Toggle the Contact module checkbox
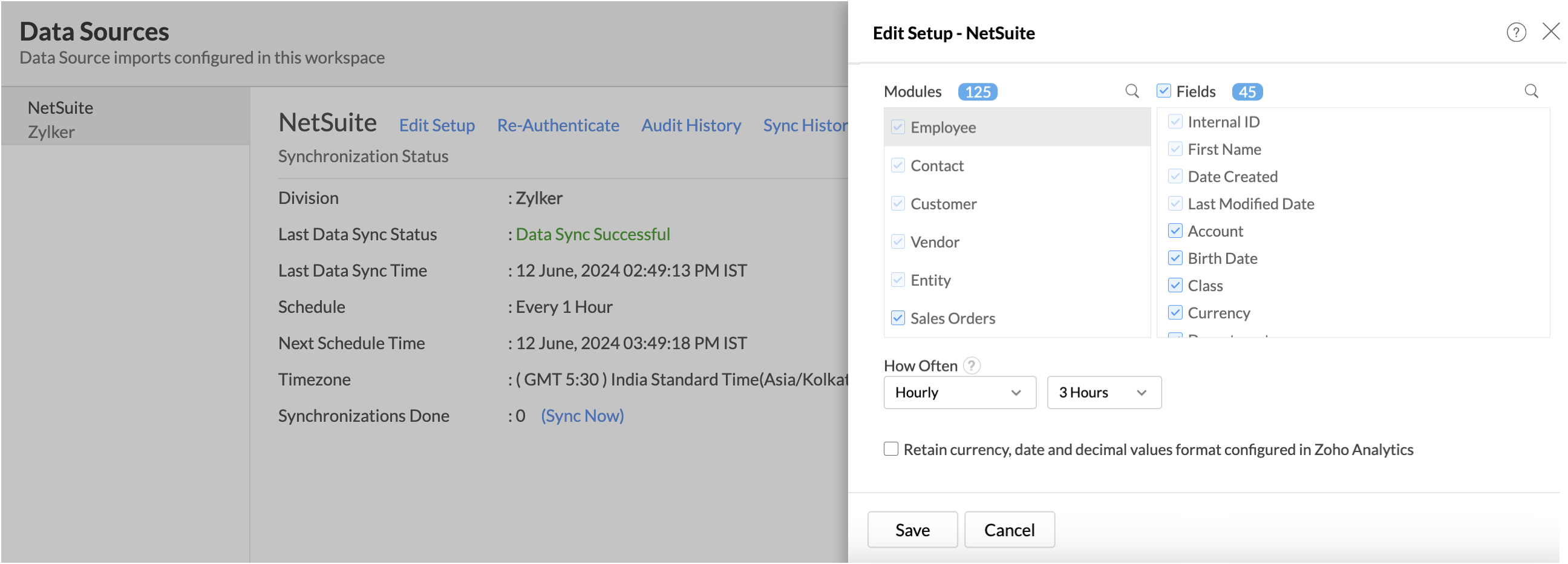The width and height of the screenshot is (1568, 564). tap(898, 165)
